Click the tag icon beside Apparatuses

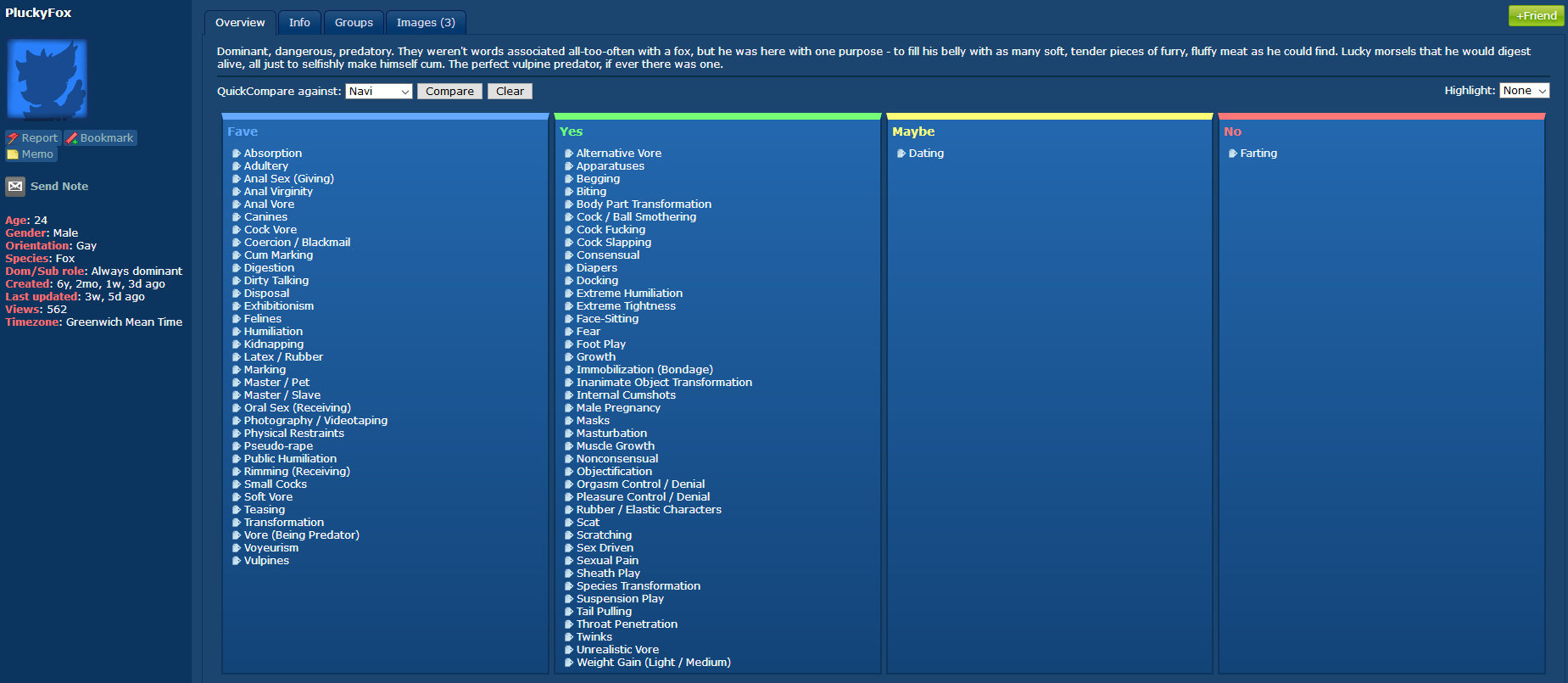coord(569,166)
